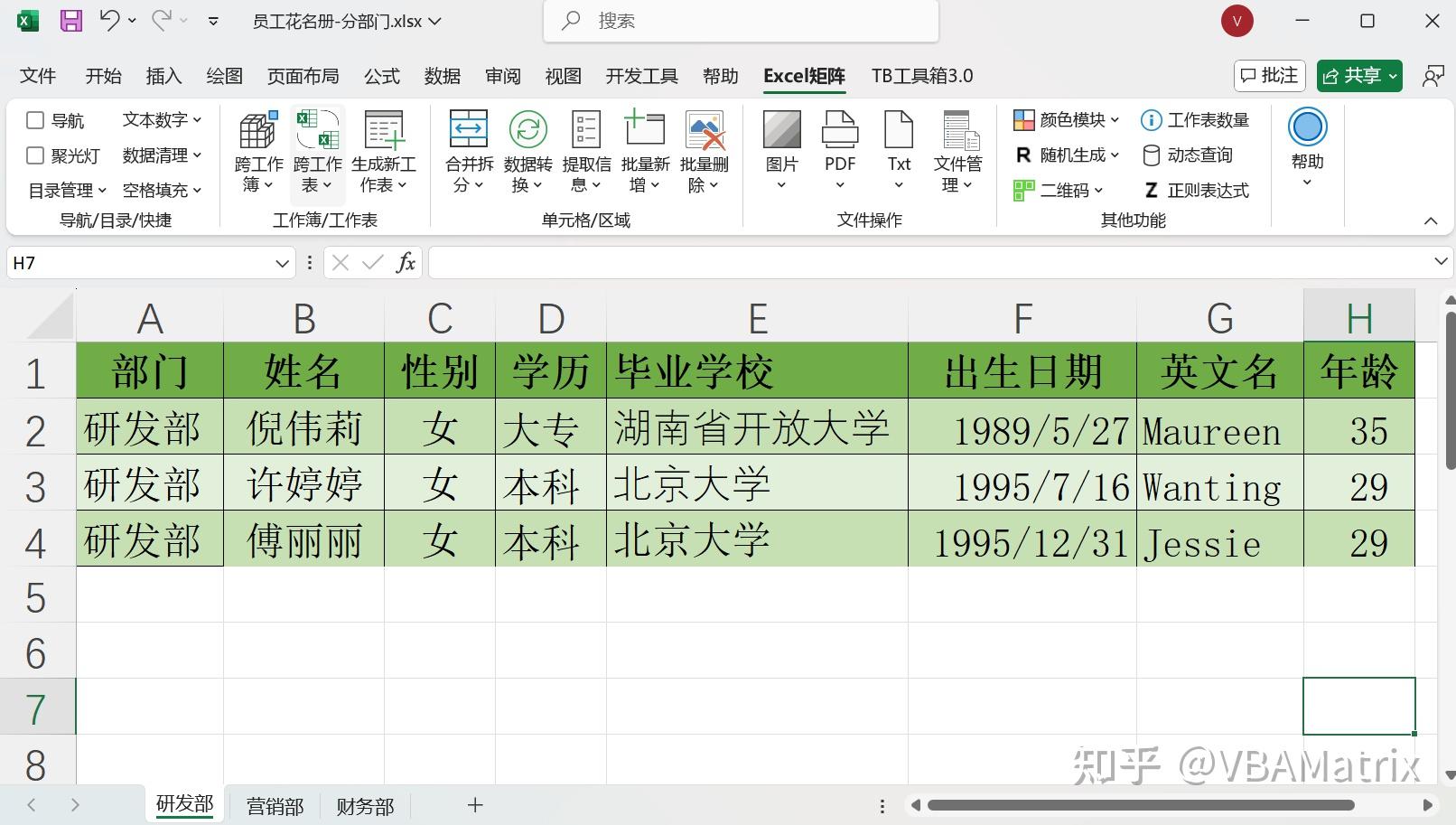
Task: Click the 批量删除 batch delete icon
Action: [705, 132]
